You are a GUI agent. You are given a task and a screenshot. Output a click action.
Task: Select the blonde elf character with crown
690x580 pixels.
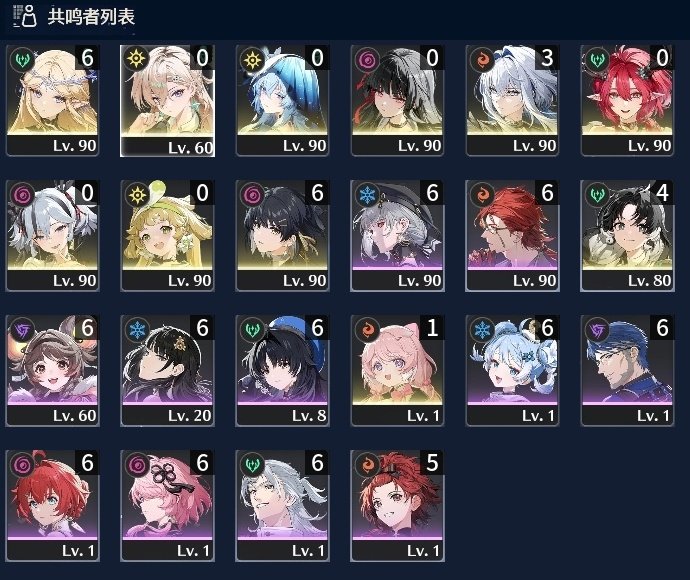tap(52, 100)
